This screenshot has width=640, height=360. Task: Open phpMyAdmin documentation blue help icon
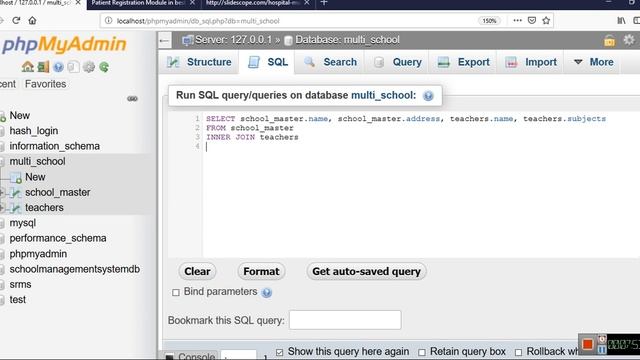(58, 67)
